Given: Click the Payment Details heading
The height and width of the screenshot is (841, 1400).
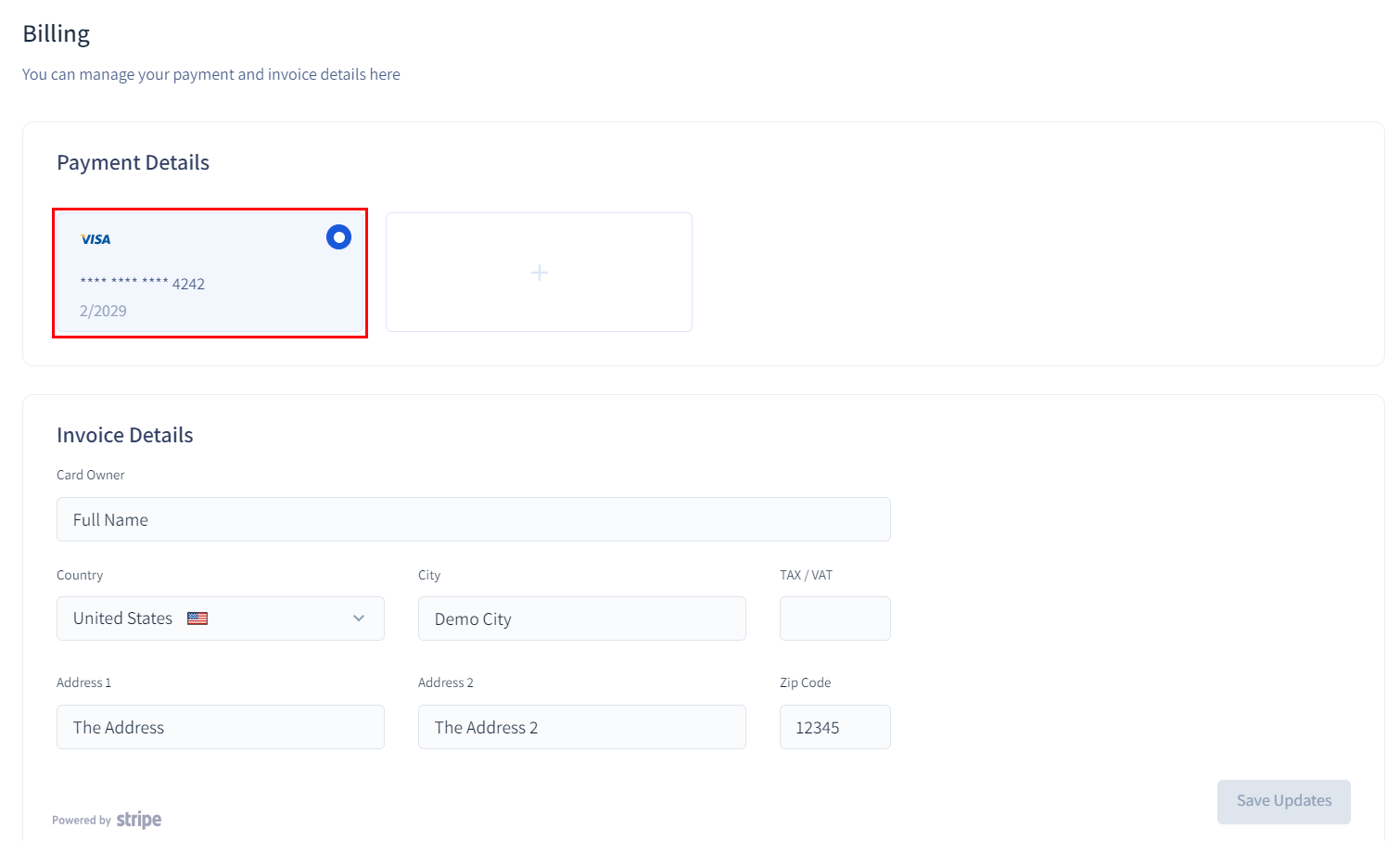Looking at the screenshot, I should tap(133, 162).
